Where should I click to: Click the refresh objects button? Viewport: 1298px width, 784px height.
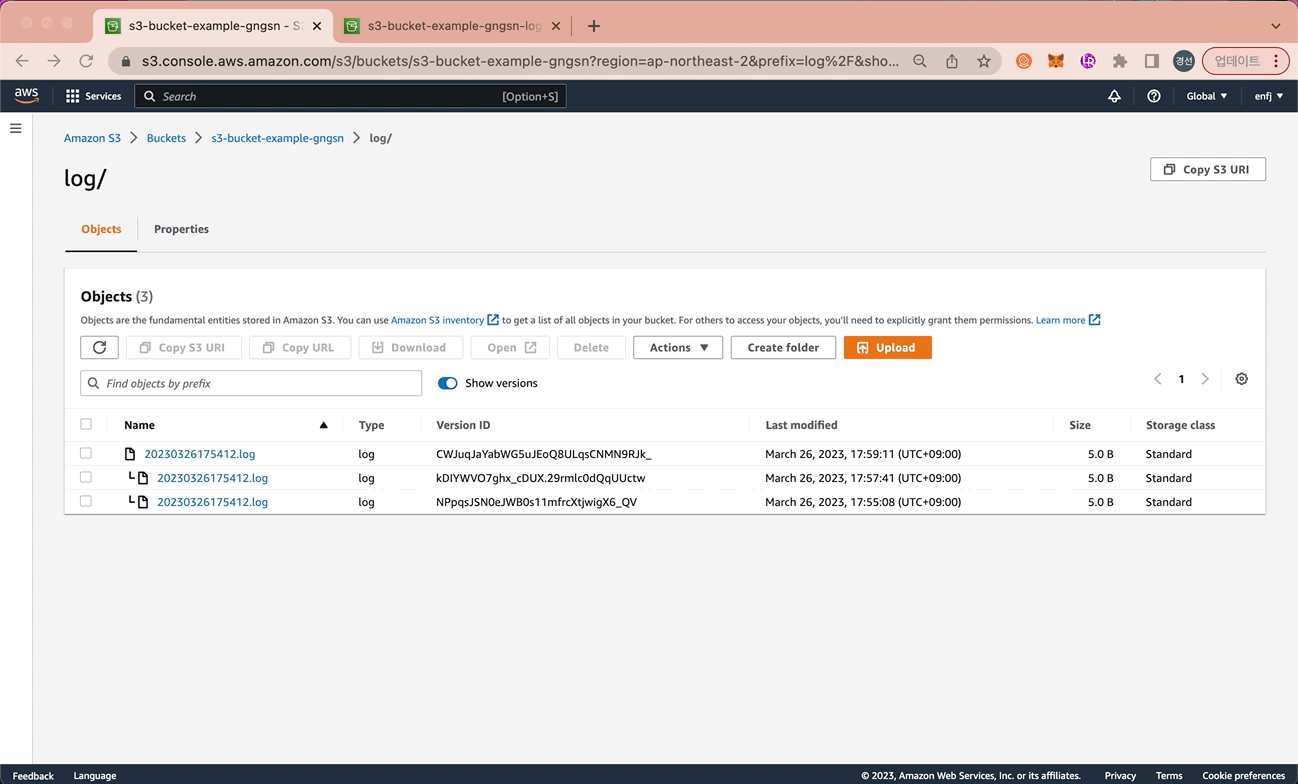tap(99, 347)
